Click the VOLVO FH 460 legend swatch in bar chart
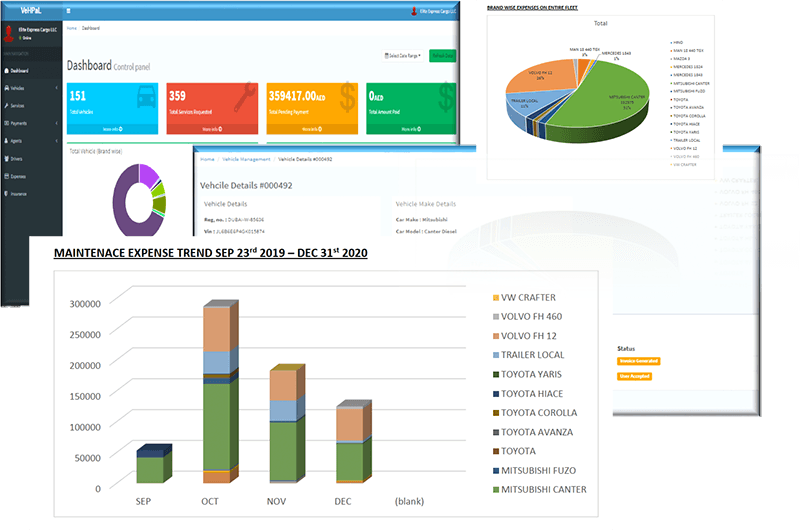Viewport: 800px width, 530px height. click(496, 317)
